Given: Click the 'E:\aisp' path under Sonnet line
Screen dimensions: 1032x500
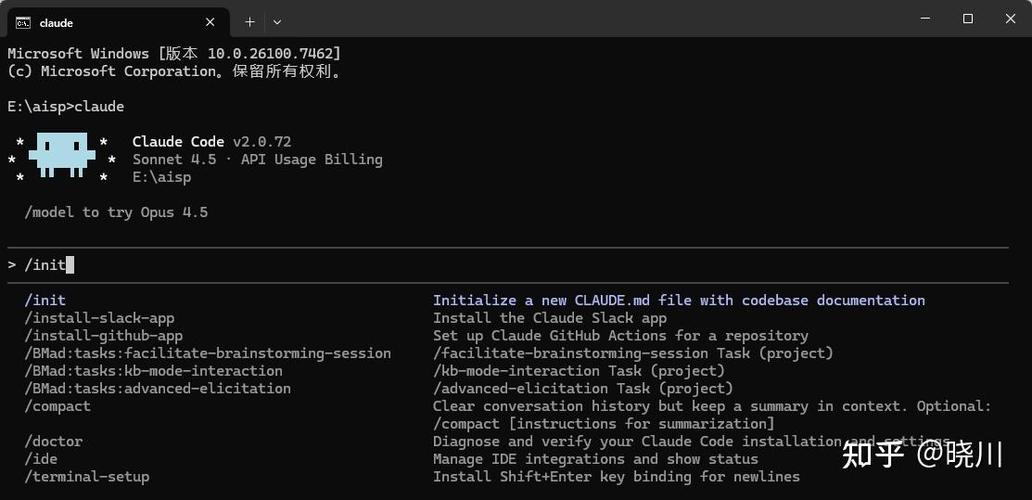Looking at the screenshot, I should tap(161, 177).
